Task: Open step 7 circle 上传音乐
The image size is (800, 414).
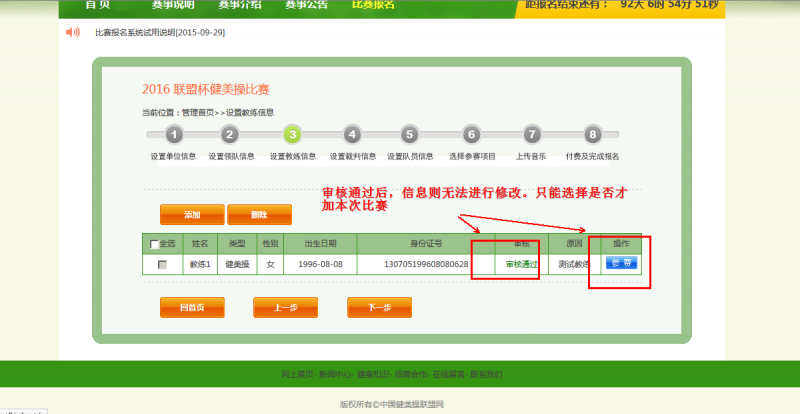Action: coord(532,135)
